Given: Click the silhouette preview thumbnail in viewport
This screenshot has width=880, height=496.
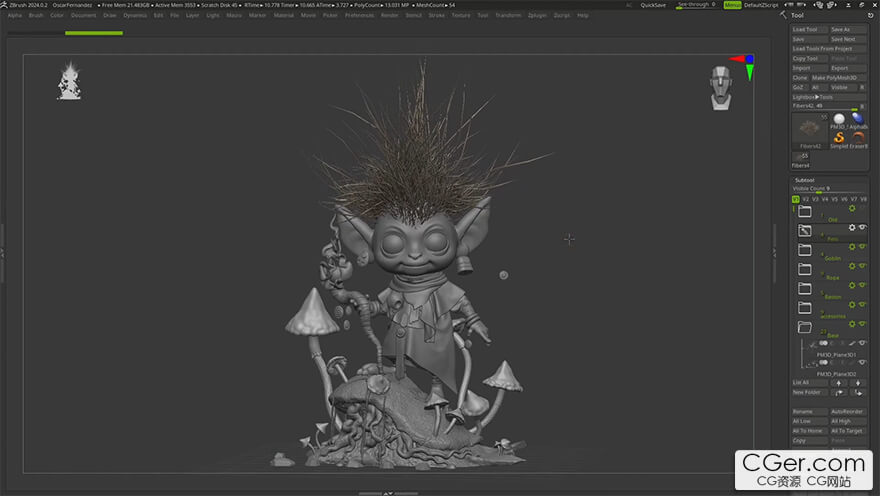Looking at the screenshot, I should 70,80.
